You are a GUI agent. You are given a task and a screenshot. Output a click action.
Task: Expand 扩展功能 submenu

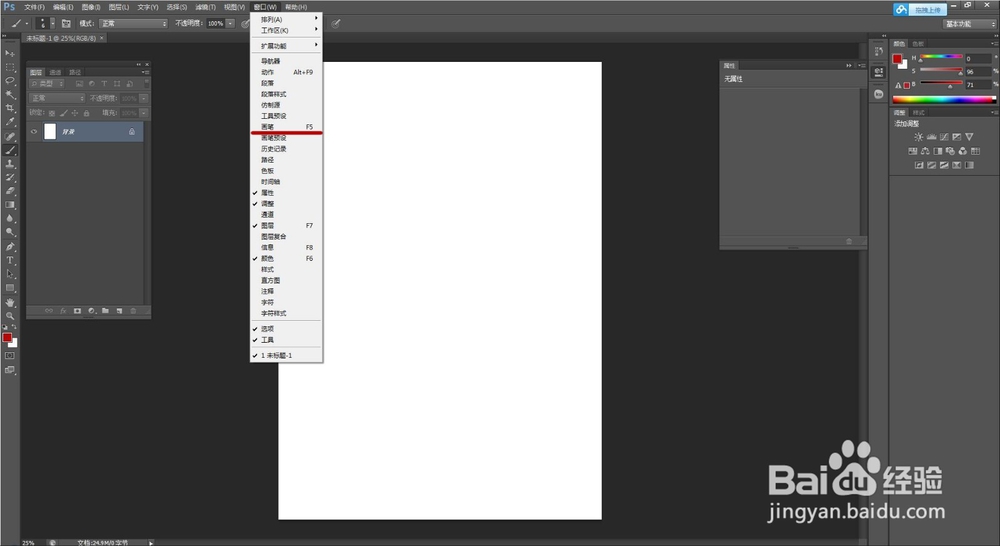tap(286, 46)
